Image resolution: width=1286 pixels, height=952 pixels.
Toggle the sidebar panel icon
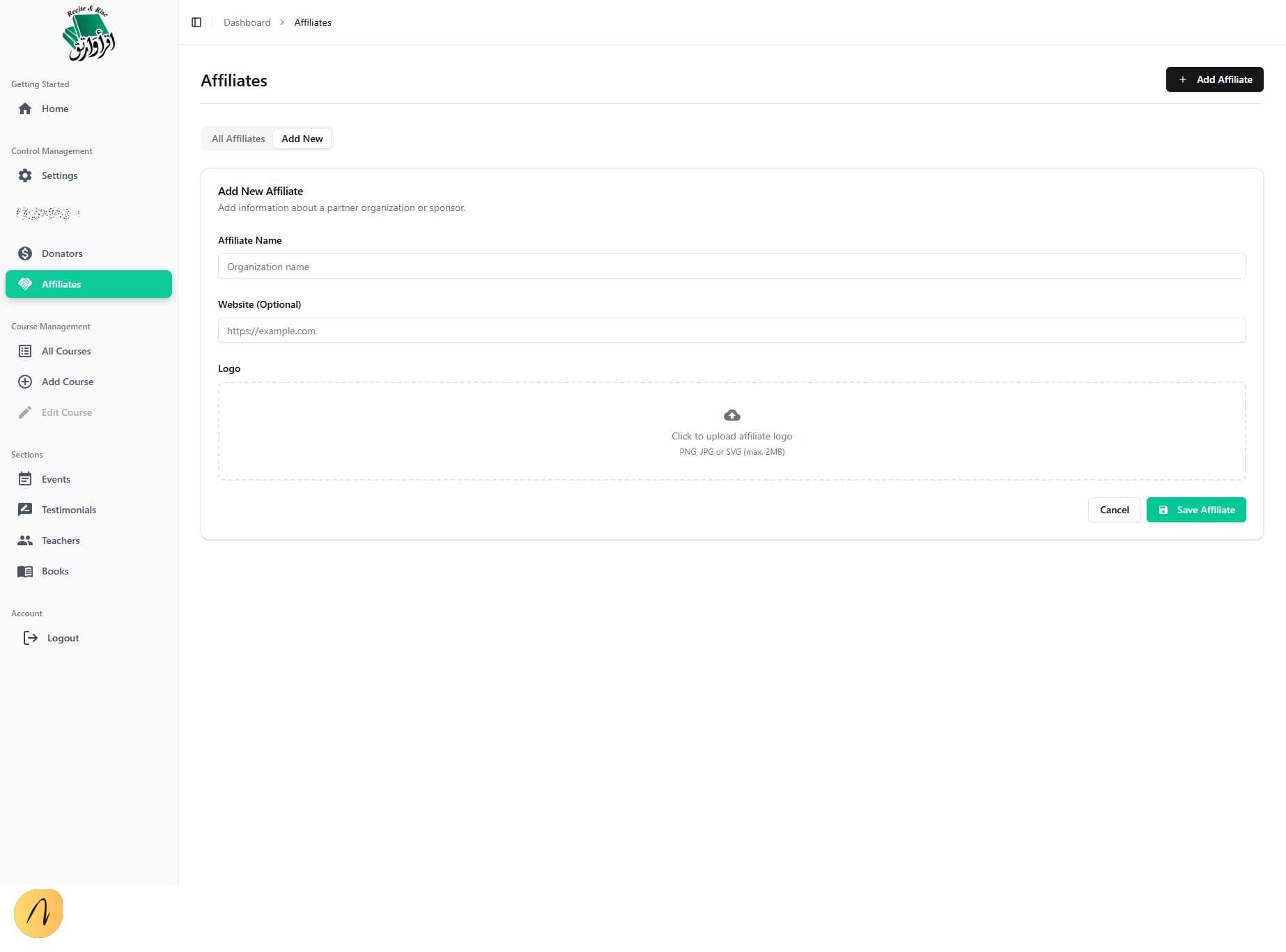click(x=196, y=22)
